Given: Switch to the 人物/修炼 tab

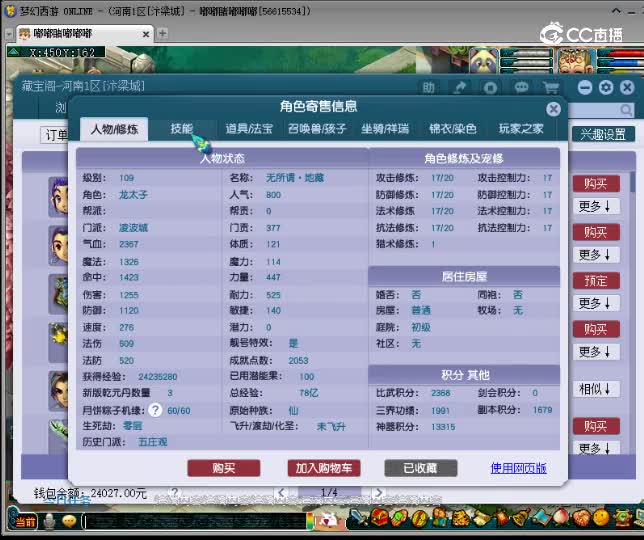Looking at the screenshot, I should pos(114,129).
